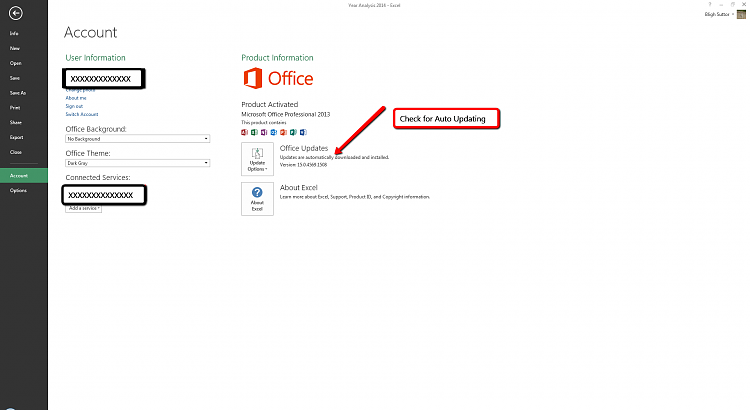Click the green Excel product icon

click(x=254, y=132)
